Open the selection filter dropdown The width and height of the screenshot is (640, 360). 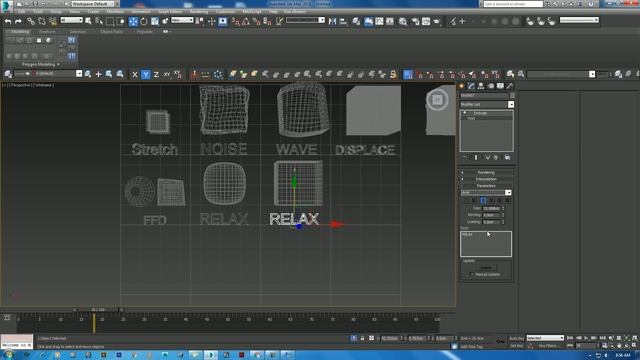(71, 20)
